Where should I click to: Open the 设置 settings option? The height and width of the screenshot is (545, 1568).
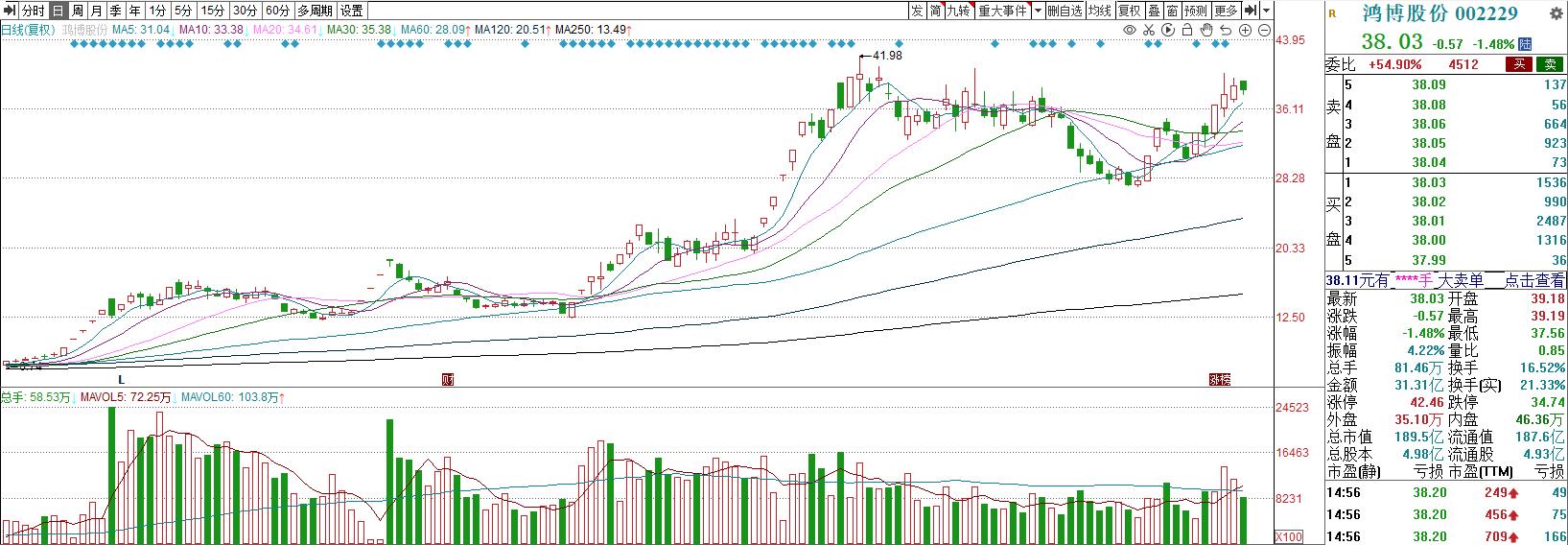(352, 11)
